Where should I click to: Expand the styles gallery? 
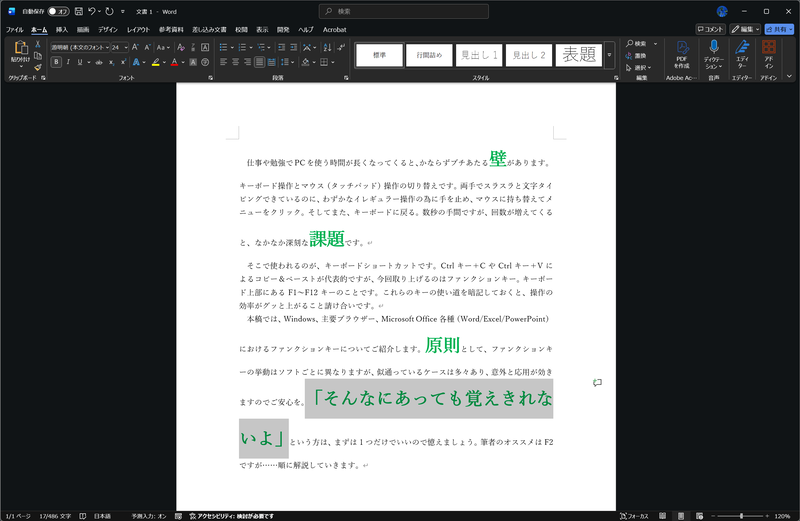tap(609, 55)
